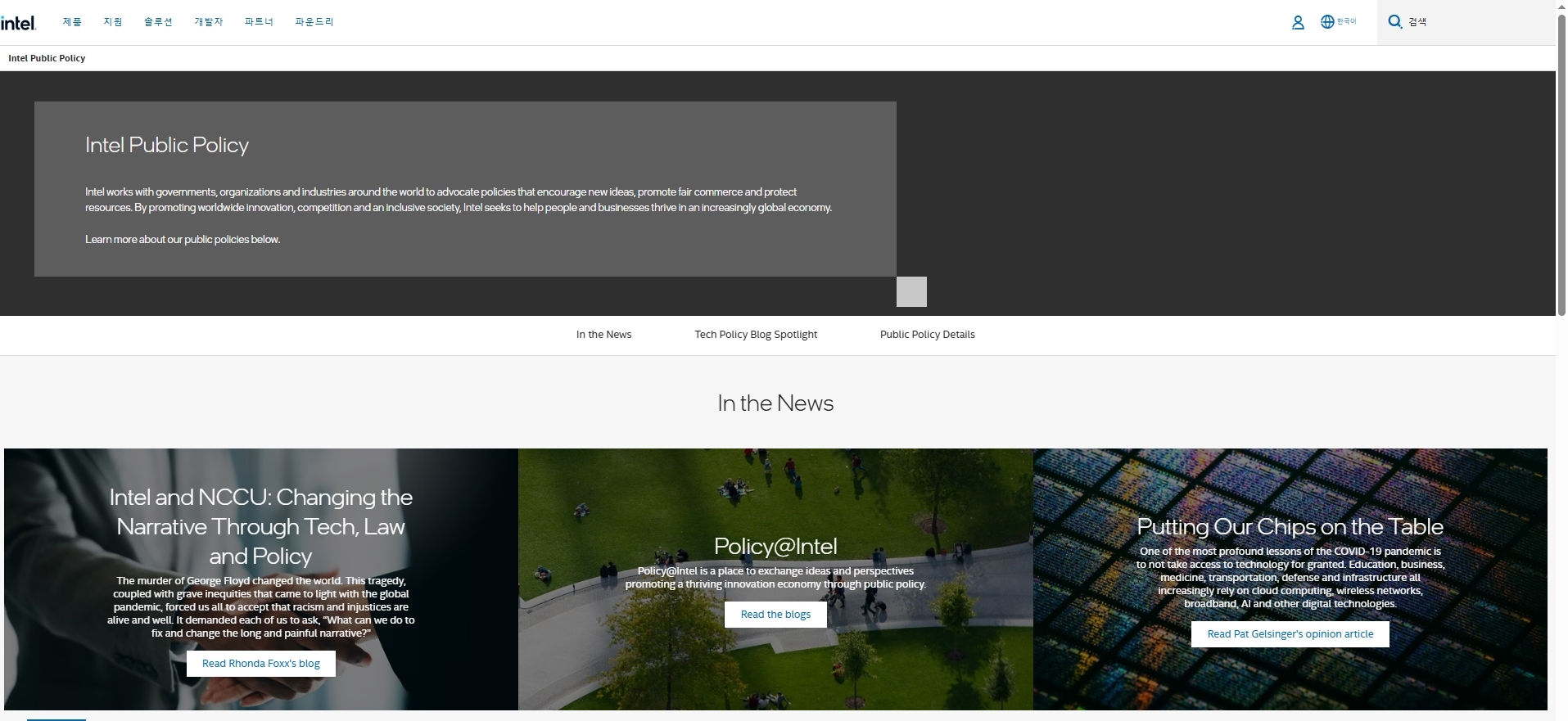Click the Intel and NCCU card heading

[x=261, y=526]
